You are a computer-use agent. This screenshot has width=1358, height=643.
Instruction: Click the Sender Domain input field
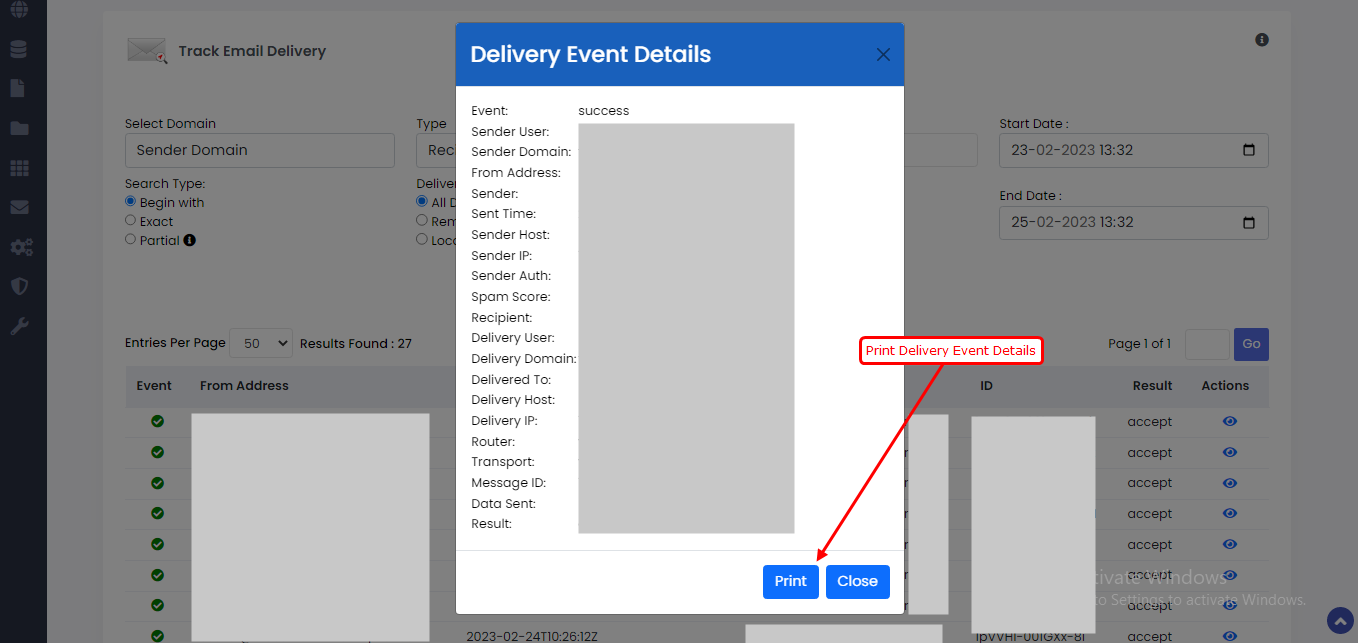[x=259, y=151]
